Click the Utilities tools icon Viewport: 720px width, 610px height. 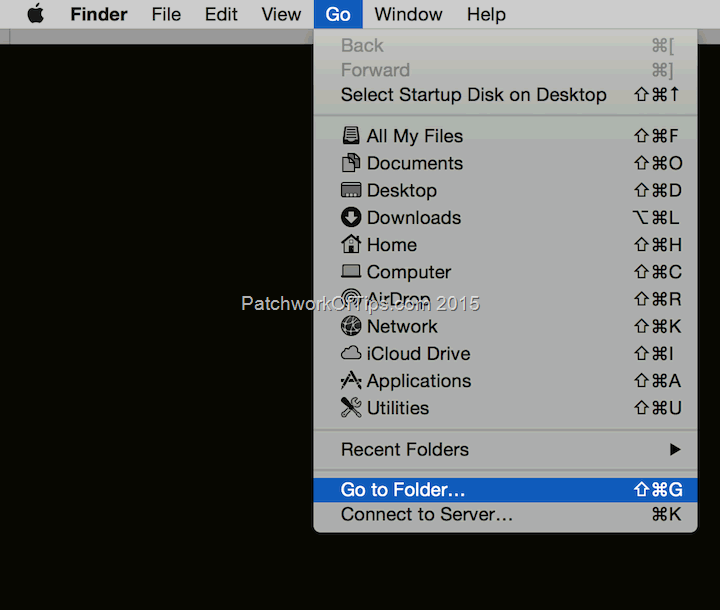(351, 407)
